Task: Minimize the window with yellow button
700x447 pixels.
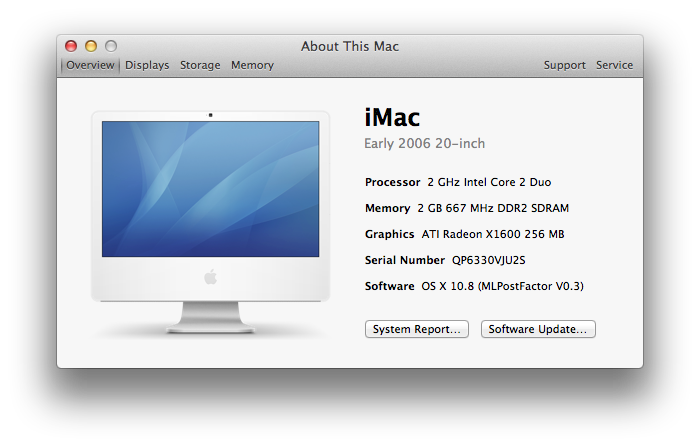Action: click(x=91, y=46)
